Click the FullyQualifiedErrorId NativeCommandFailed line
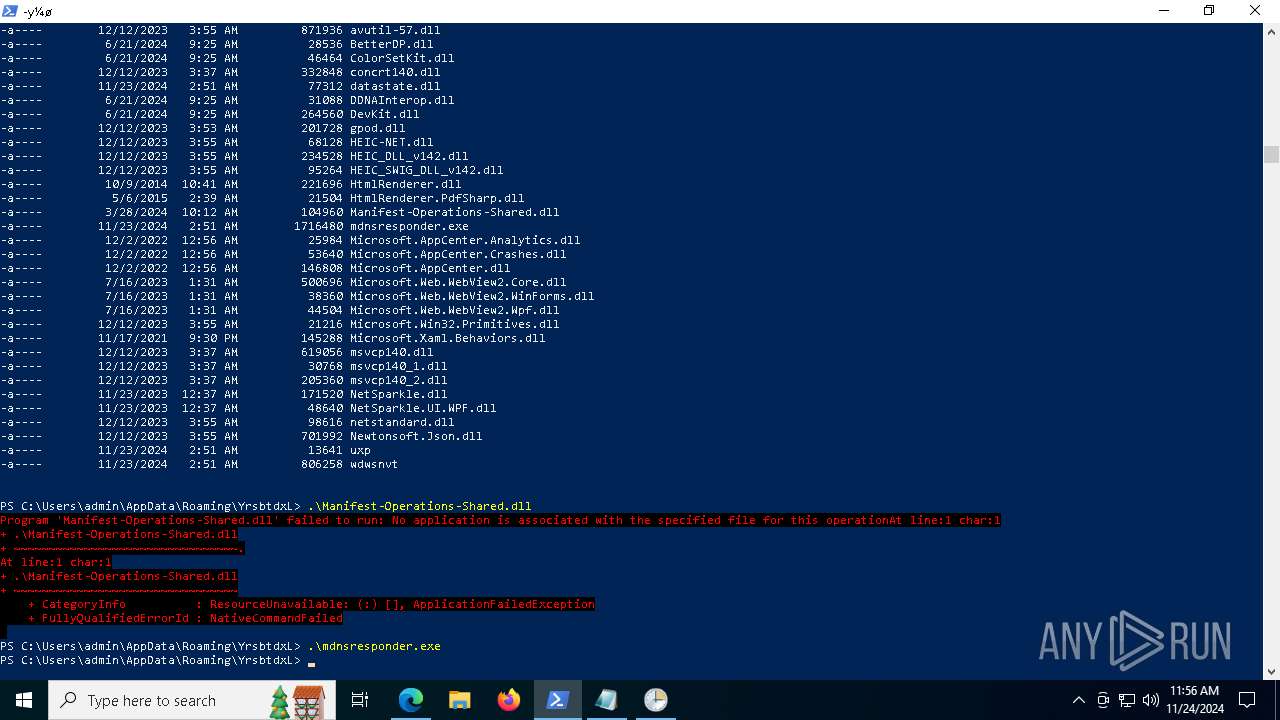Screen dimensions: 1280x720 point(185,618)
